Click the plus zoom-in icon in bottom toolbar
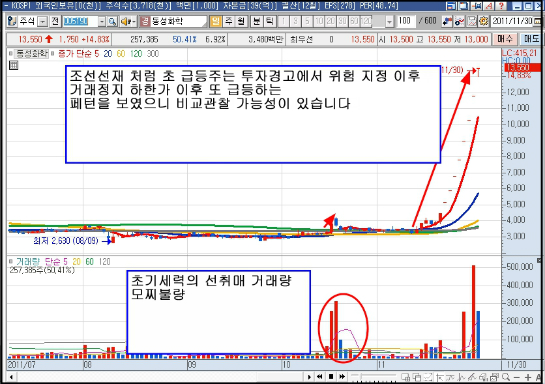The image size is (545, 384). (x=528, y=377)
